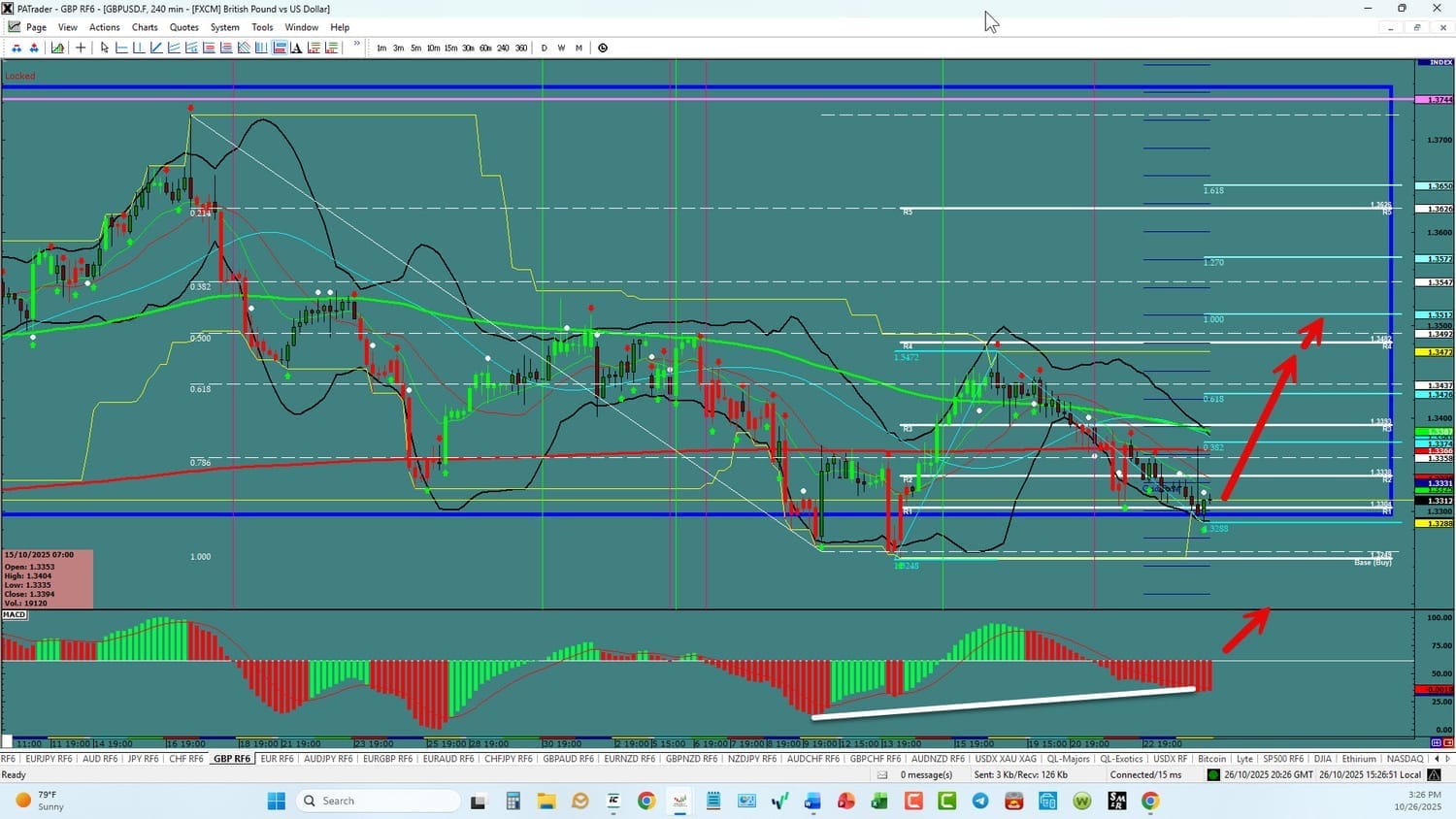Select the arrow pointer tool
Viewport: 1456px width, 819px height.
[x=105, y=48]
